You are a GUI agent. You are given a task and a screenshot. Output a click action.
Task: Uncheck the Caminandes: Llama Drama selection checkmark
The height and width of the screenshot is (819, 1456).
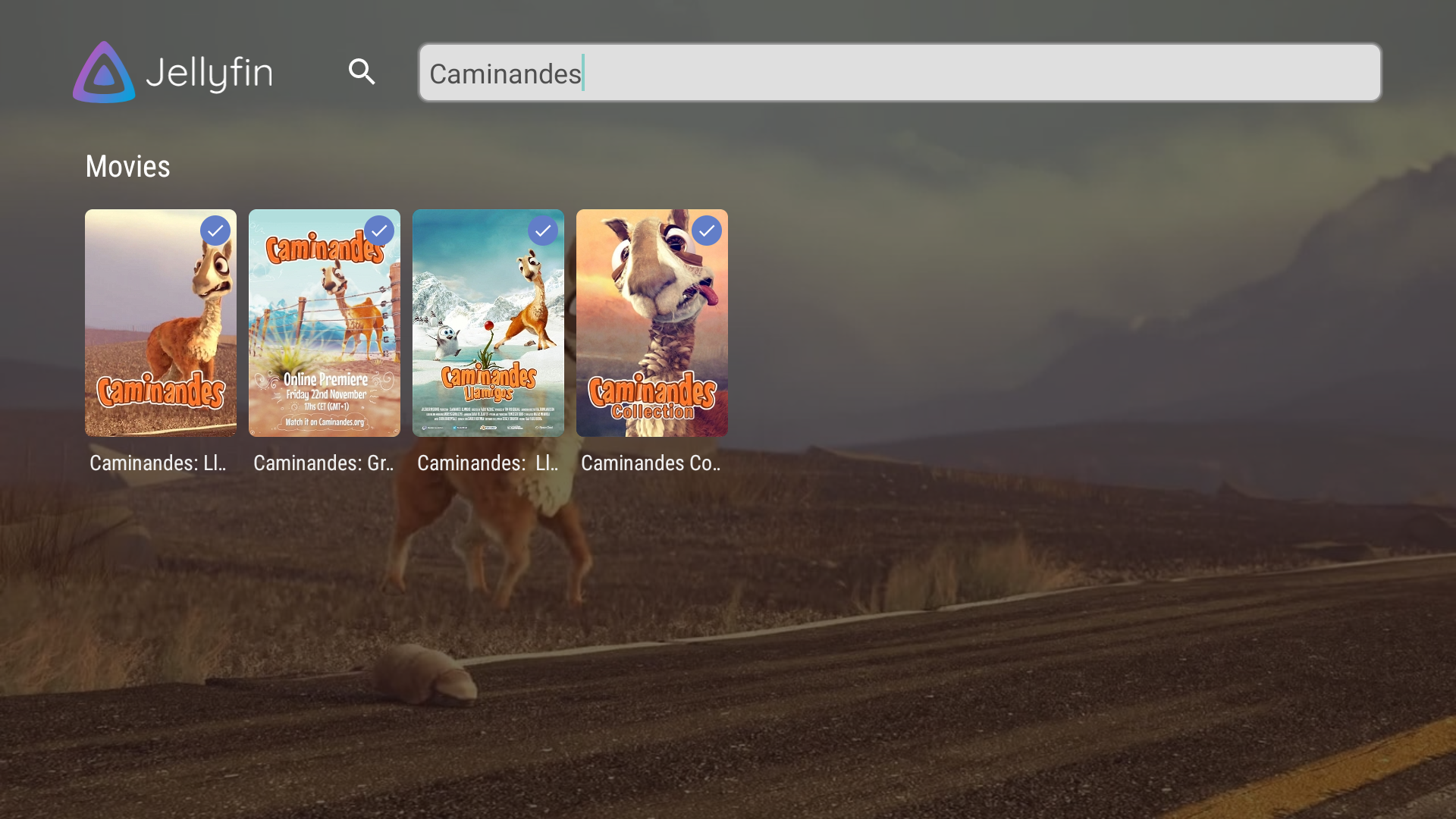click(215, 231)
